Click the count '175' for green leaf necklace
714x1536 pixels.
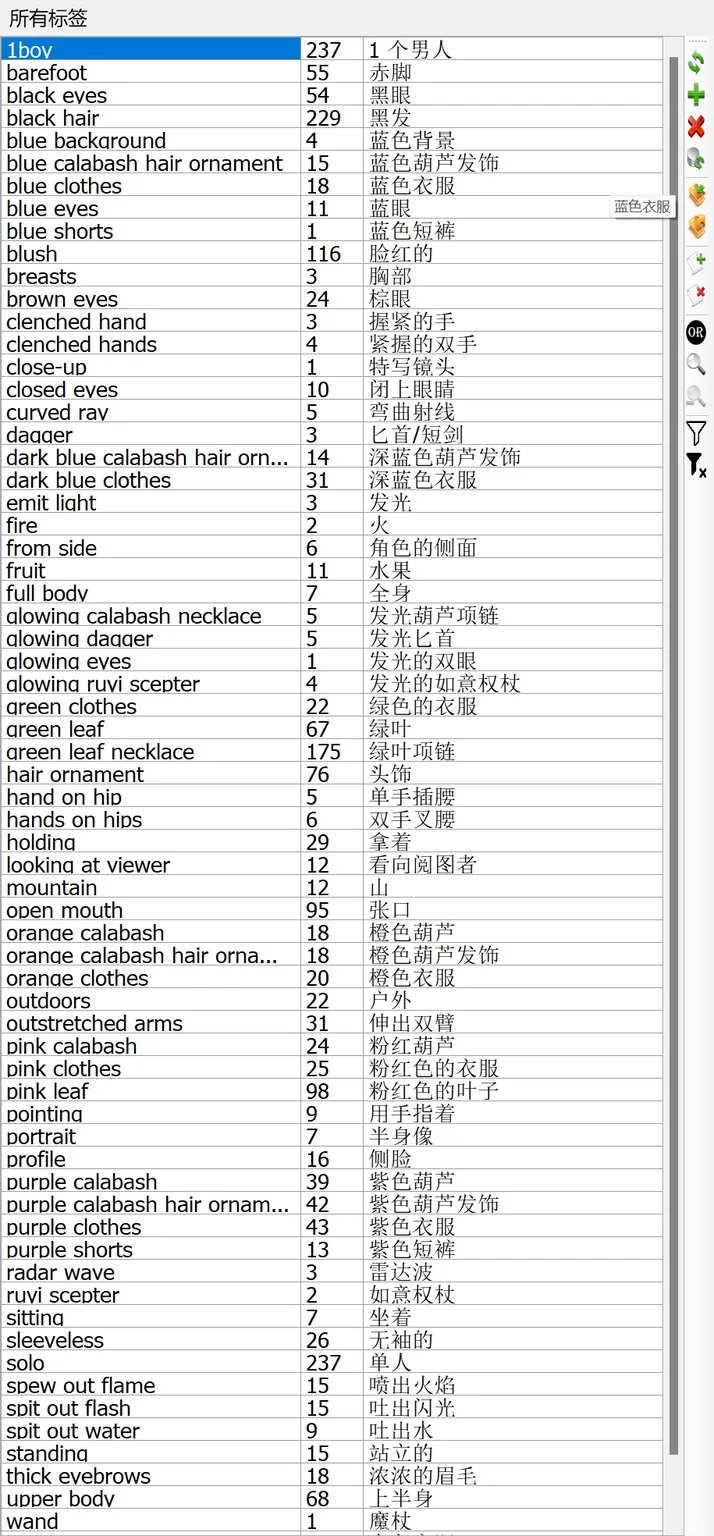tap(324, 751)
